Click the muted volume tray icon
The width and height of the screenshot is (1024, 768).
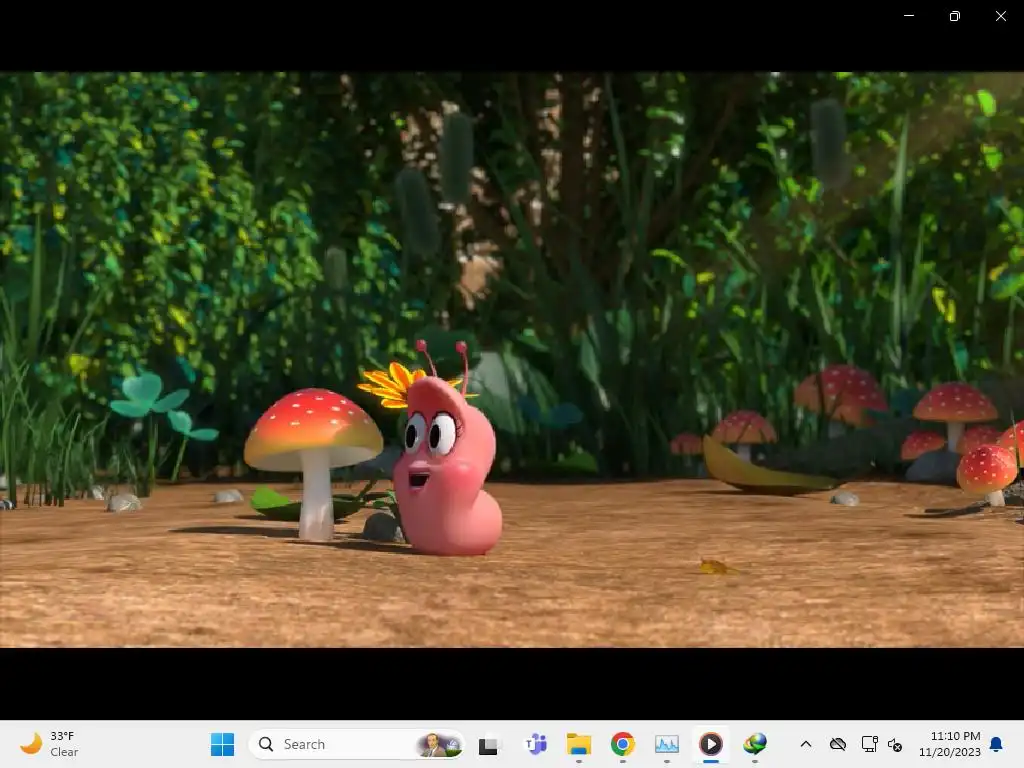pyautogui.click(x=895, y=744)
